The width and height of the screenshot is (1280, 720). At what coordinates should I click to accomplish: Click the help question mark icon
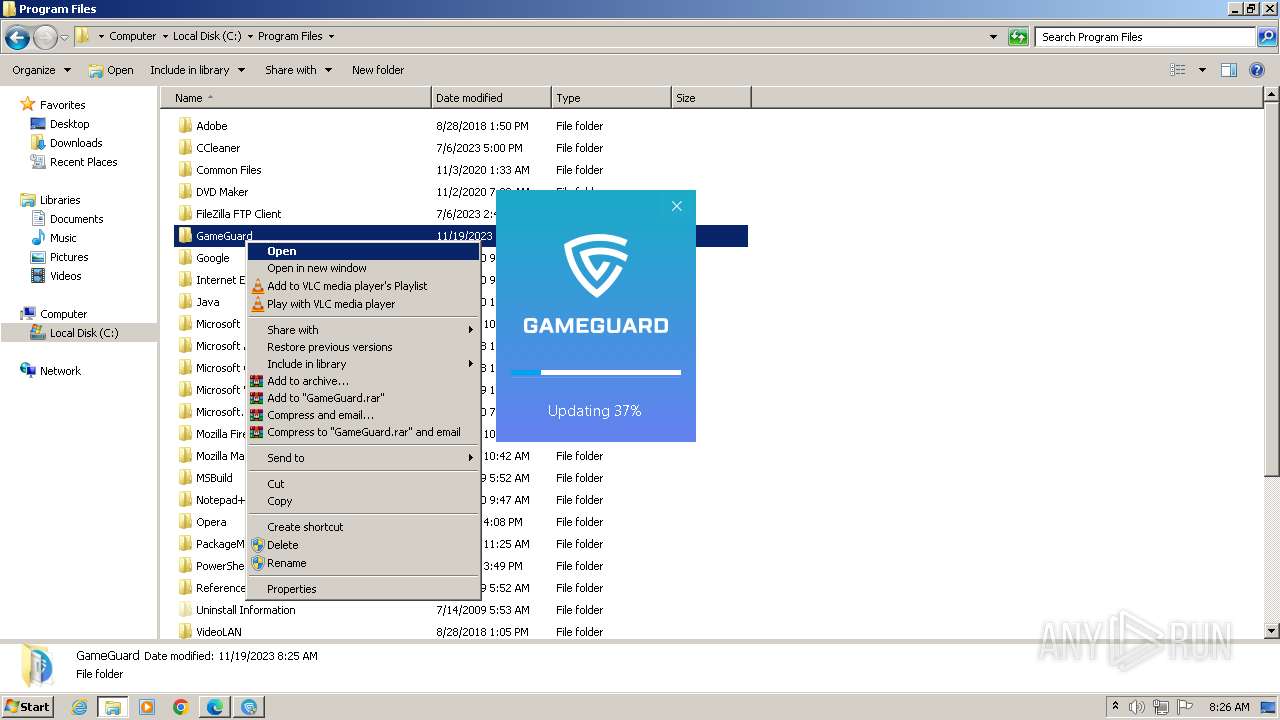pyautogui.click(x=1258, y=70)
